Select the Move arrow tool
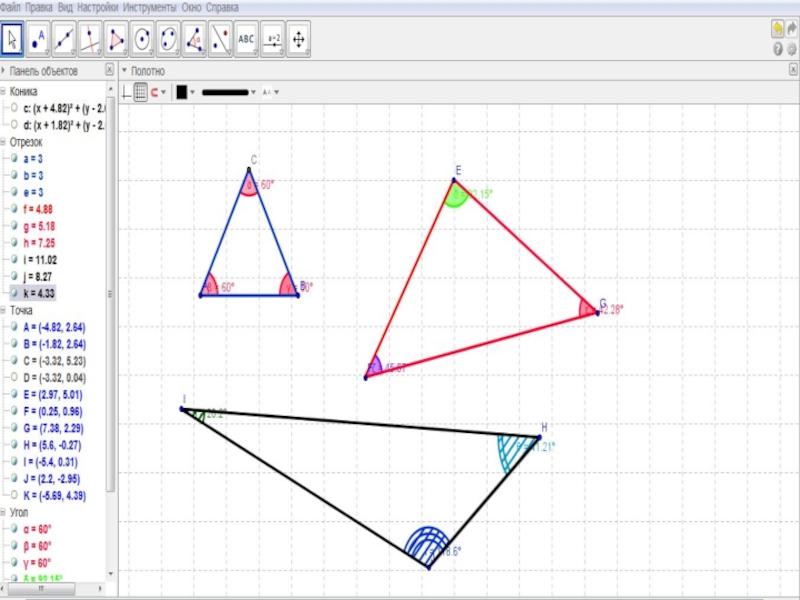The image size is (800, 600). 13,40
